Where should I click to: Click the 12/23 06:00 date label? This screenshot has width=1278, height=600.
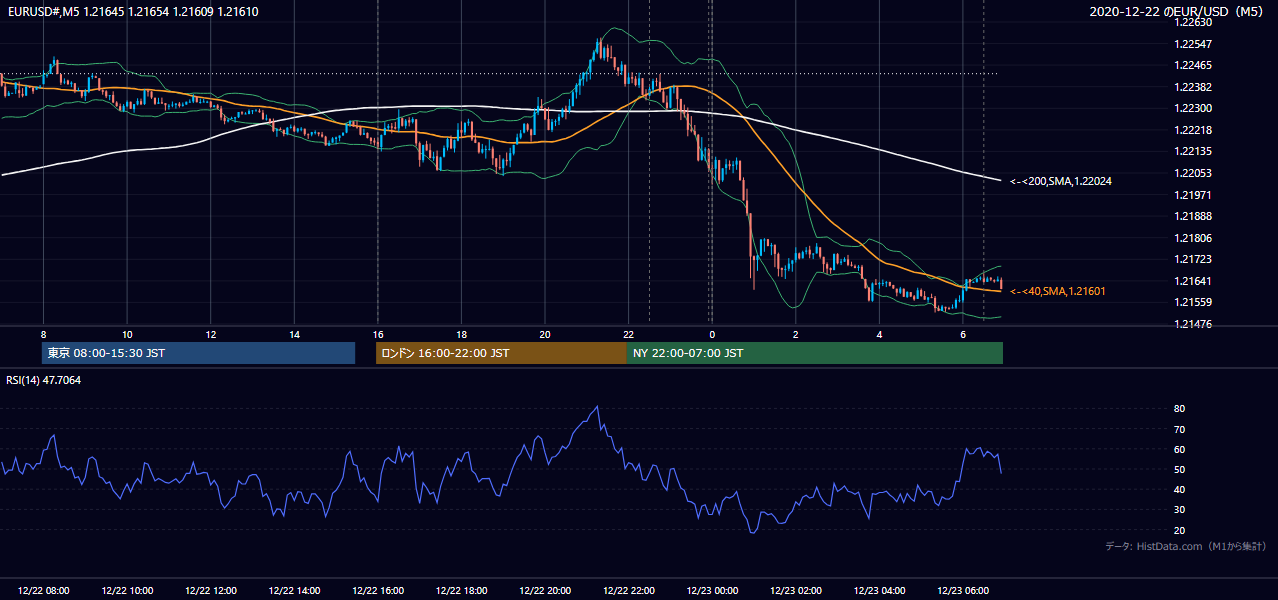pyautogui.click(x=963, y=591)
